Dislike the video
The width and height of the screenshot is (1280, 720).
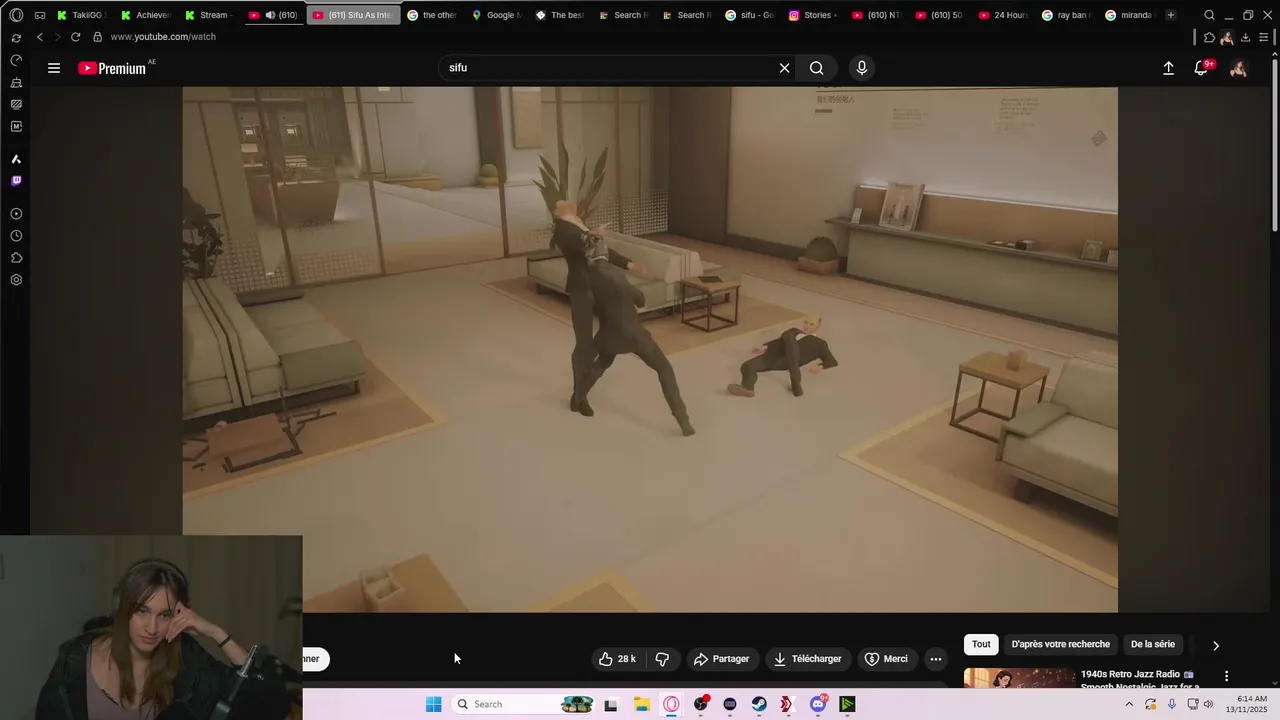tap(662, 659)
